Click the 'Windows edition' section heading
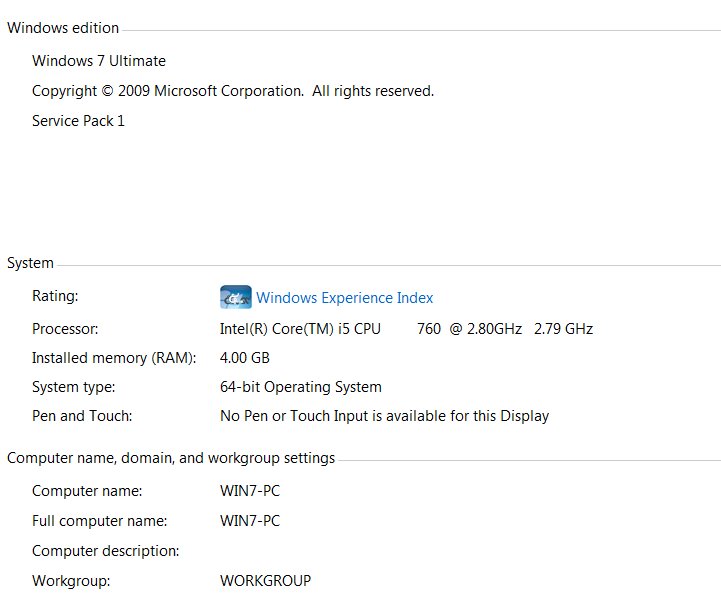 tap(63, 28)
